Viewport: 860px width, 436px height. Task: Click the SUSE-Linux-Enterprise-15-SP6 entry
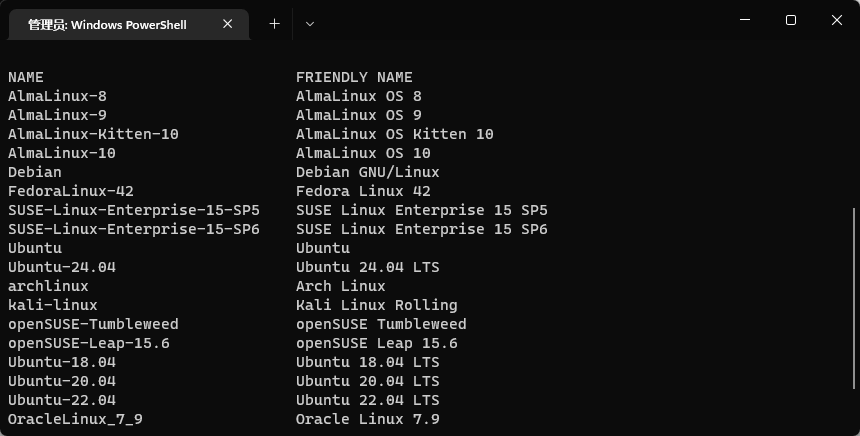point(134,229)
